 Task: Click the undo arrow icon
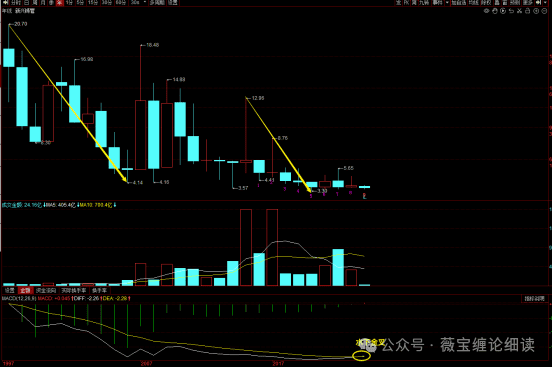[x=511, y=11]
